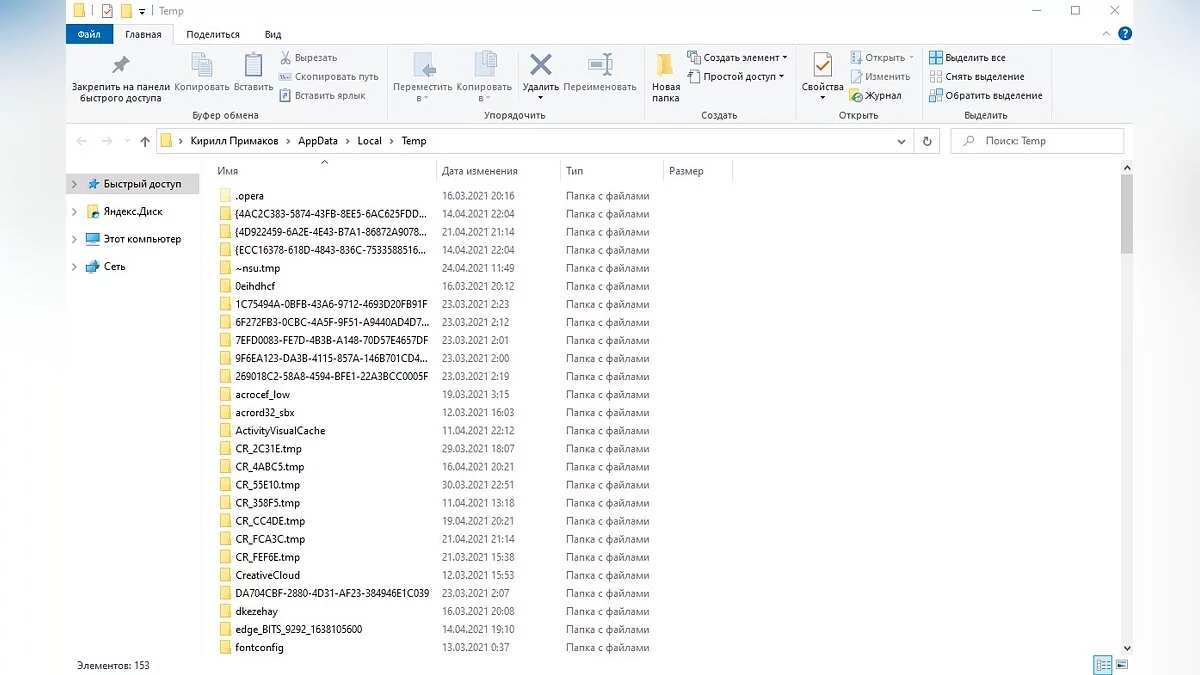
Task: Expand Быстрый доступ tree node
Action: pyautogui.click(x=75, y=184)
